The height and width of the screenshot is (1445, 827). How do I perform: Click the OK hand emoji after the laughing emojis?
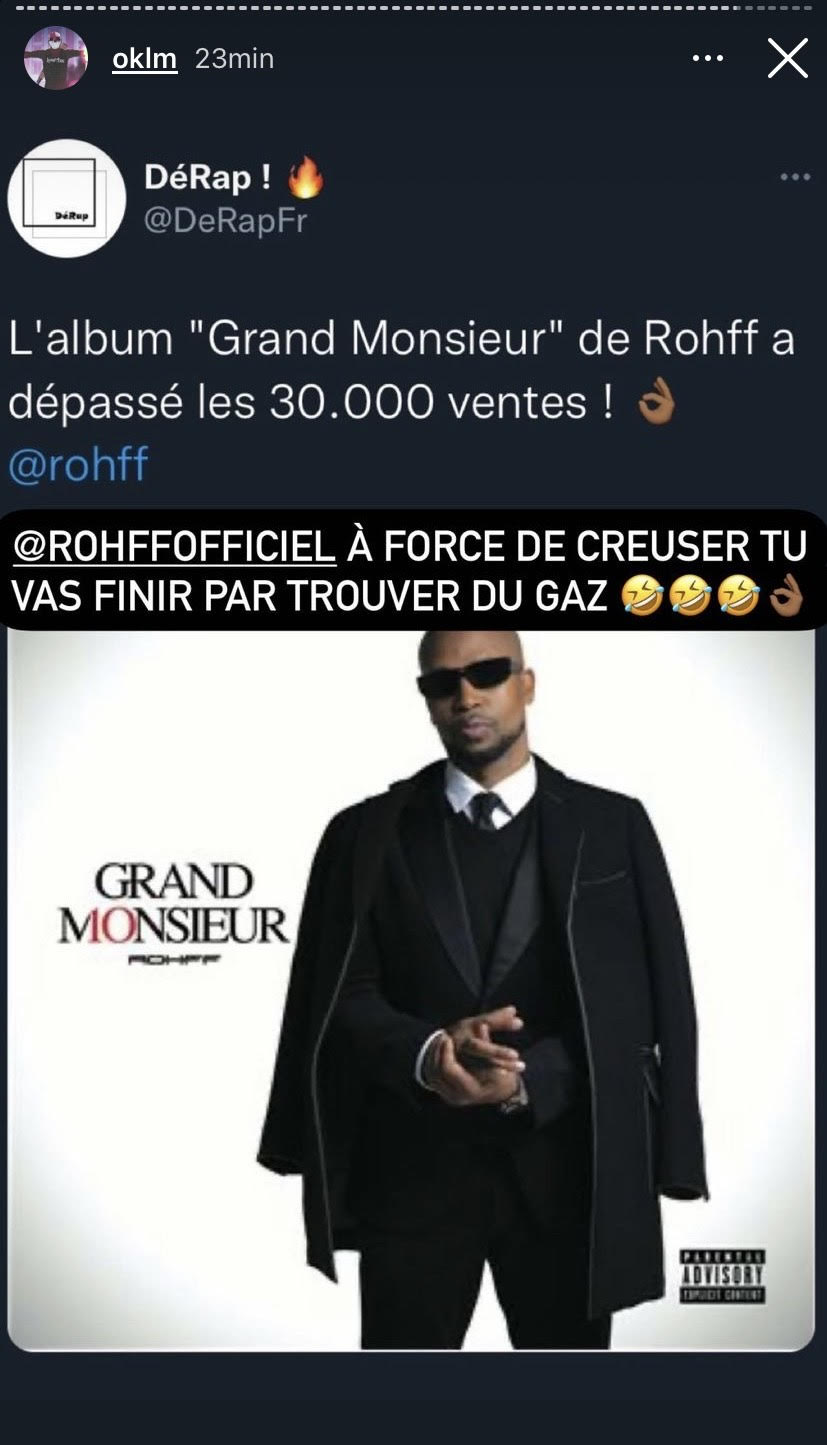(x=786, y=597)
